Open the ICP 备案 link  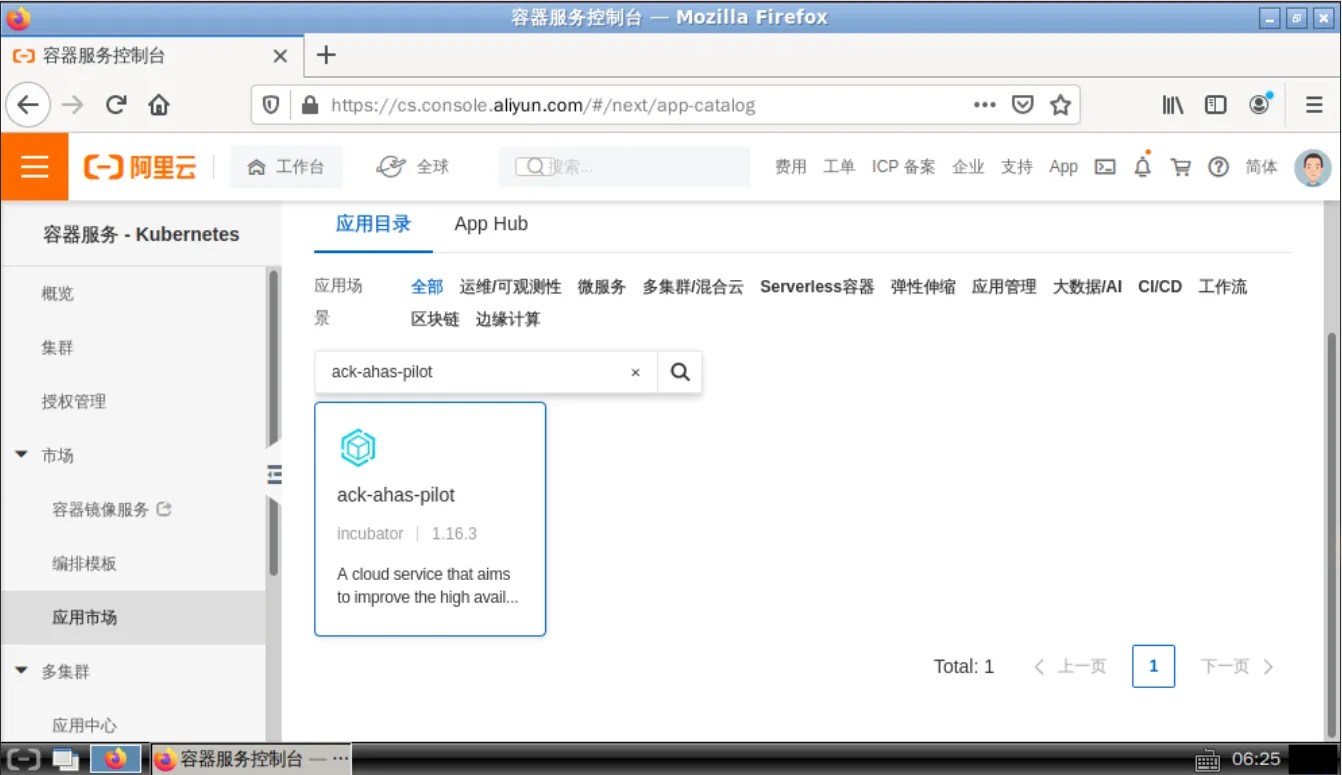coord(903,167)
